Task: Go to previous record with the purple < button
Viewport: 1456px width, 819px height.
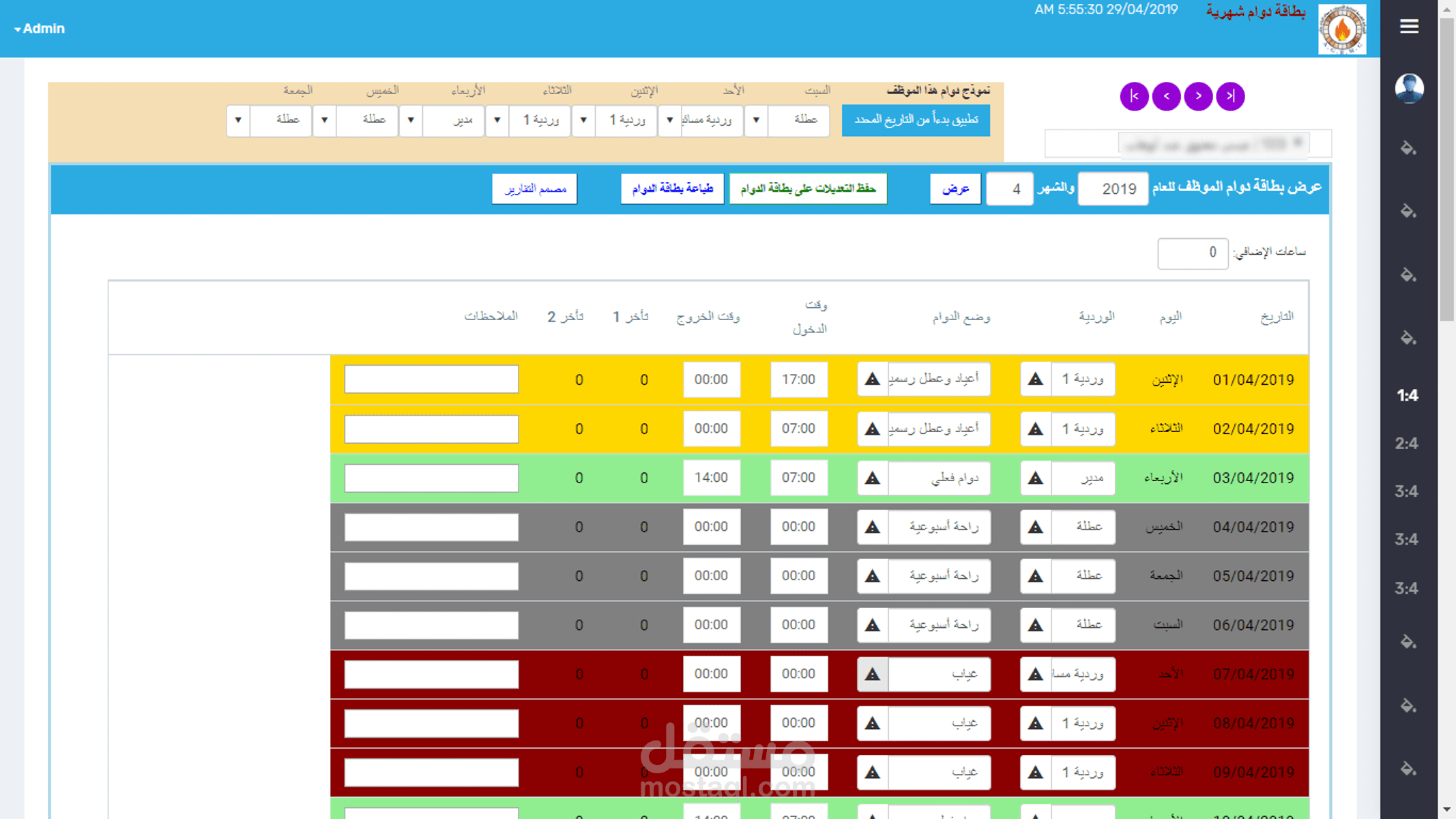Action: [x=1166, y=96]
